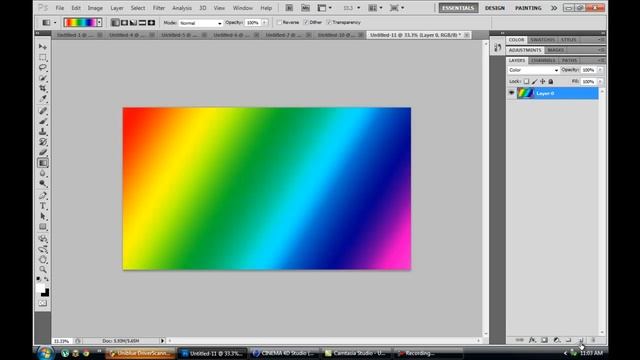Switch to the Swatches tab
640x360 pixels.
[x=542, y=40]
